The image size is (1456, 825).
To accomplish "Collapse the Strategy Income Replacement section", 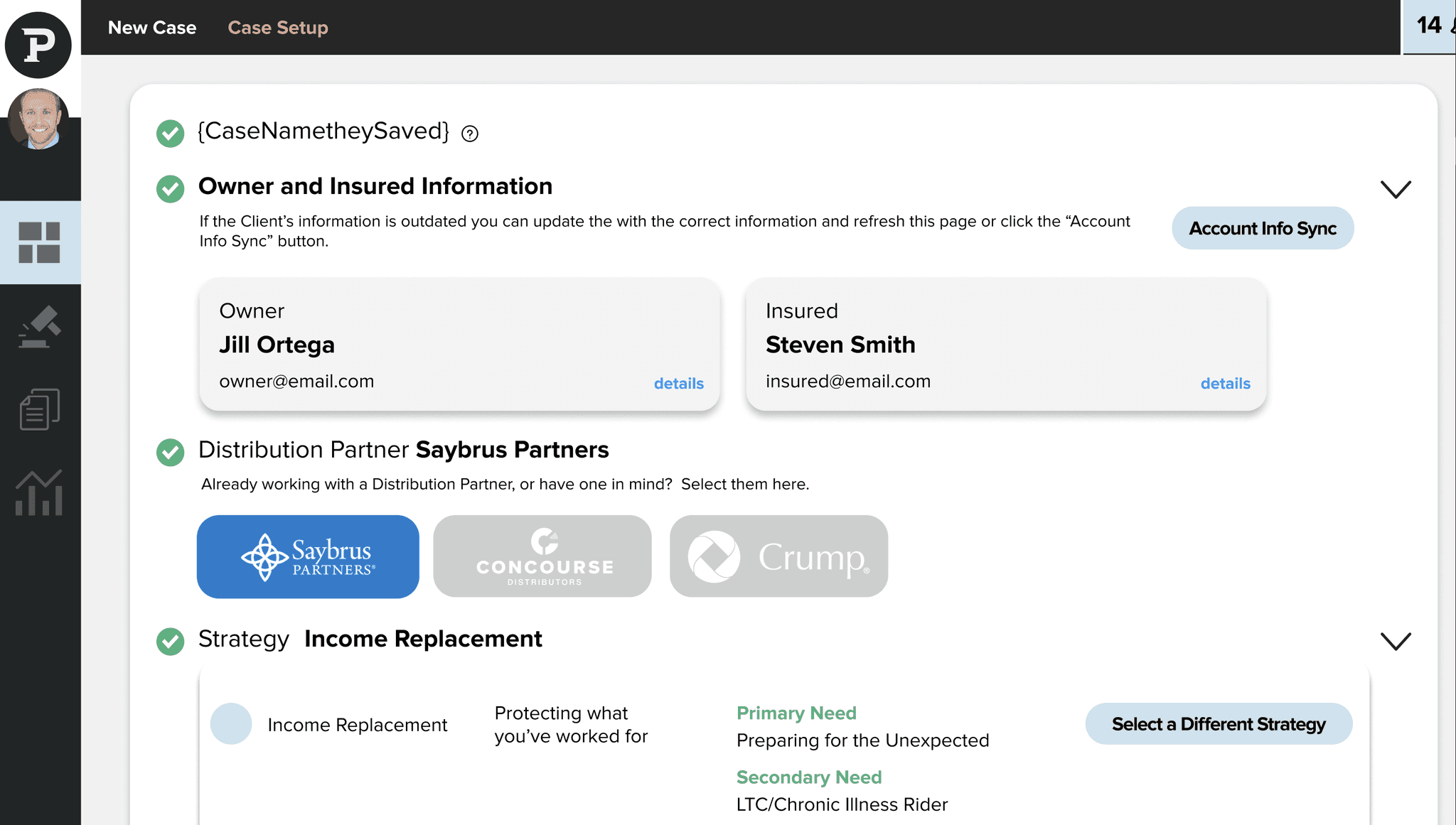I will click(1395, 641).
